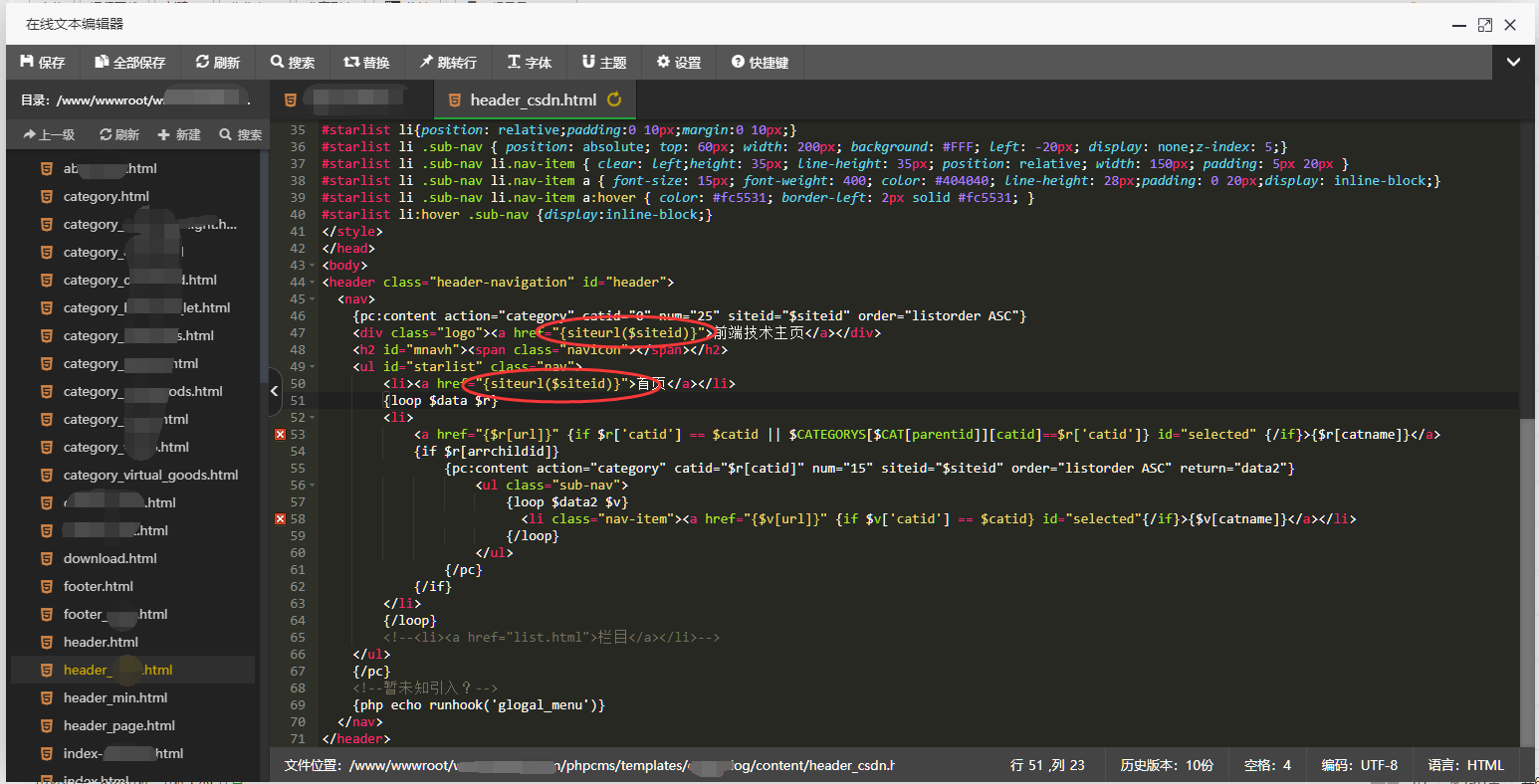The width and height of the screenshot is (1539, 784).
Task: Change indentation via 空格: 4
Action: click(1267, 765)
